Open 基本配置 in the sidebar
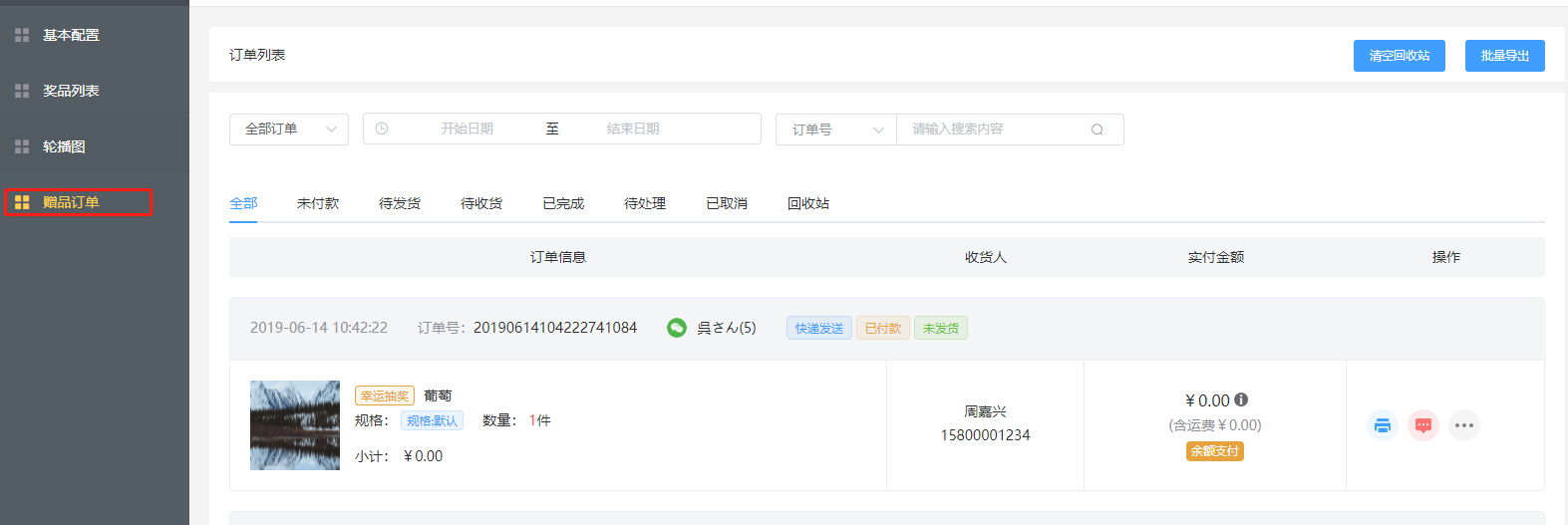The image size is (1568, 525). (71, 35)
